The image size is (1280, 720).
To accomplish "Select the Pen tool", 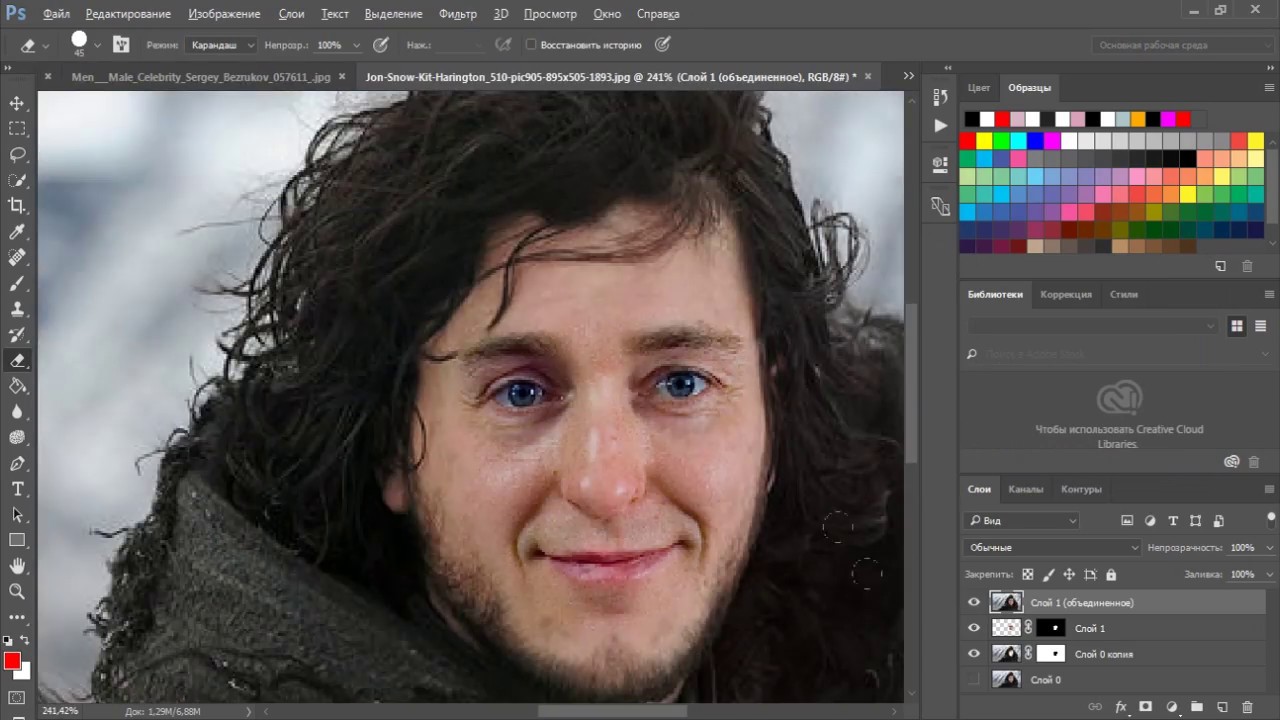I will [x=17, y=463].
